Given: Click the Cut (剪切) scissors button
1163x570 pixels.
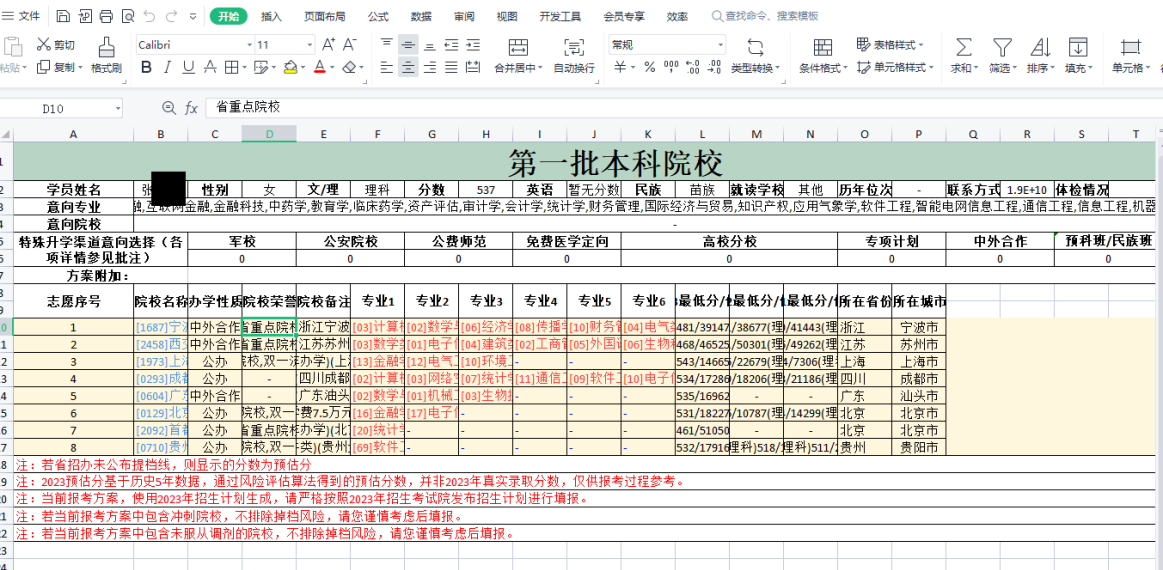Looking at the screenshot, I should click(56, 45).
